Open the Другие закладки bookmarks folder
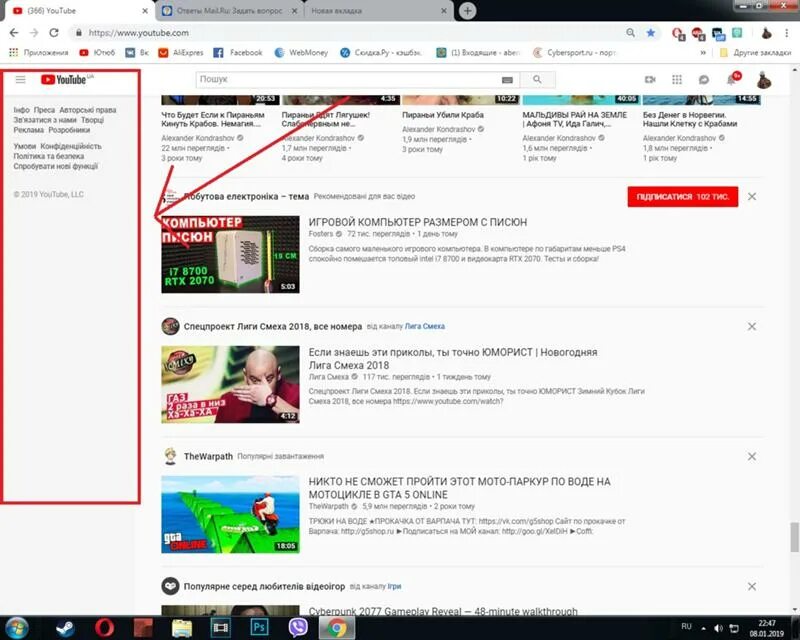 [x=755, y=53]
